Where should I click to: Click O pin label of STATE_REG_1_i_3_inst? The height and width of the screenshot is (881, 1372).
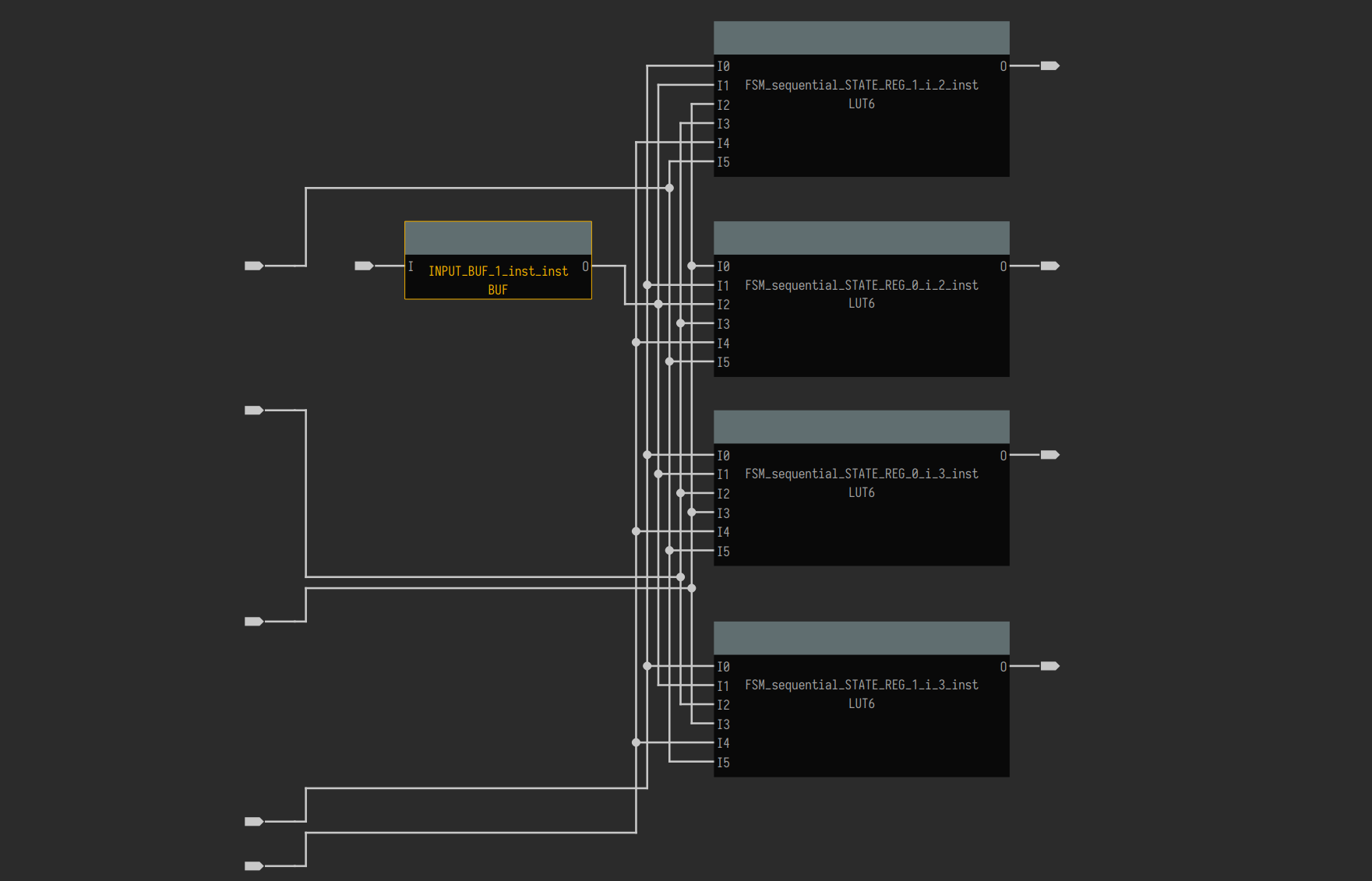tap(1003, 667)
